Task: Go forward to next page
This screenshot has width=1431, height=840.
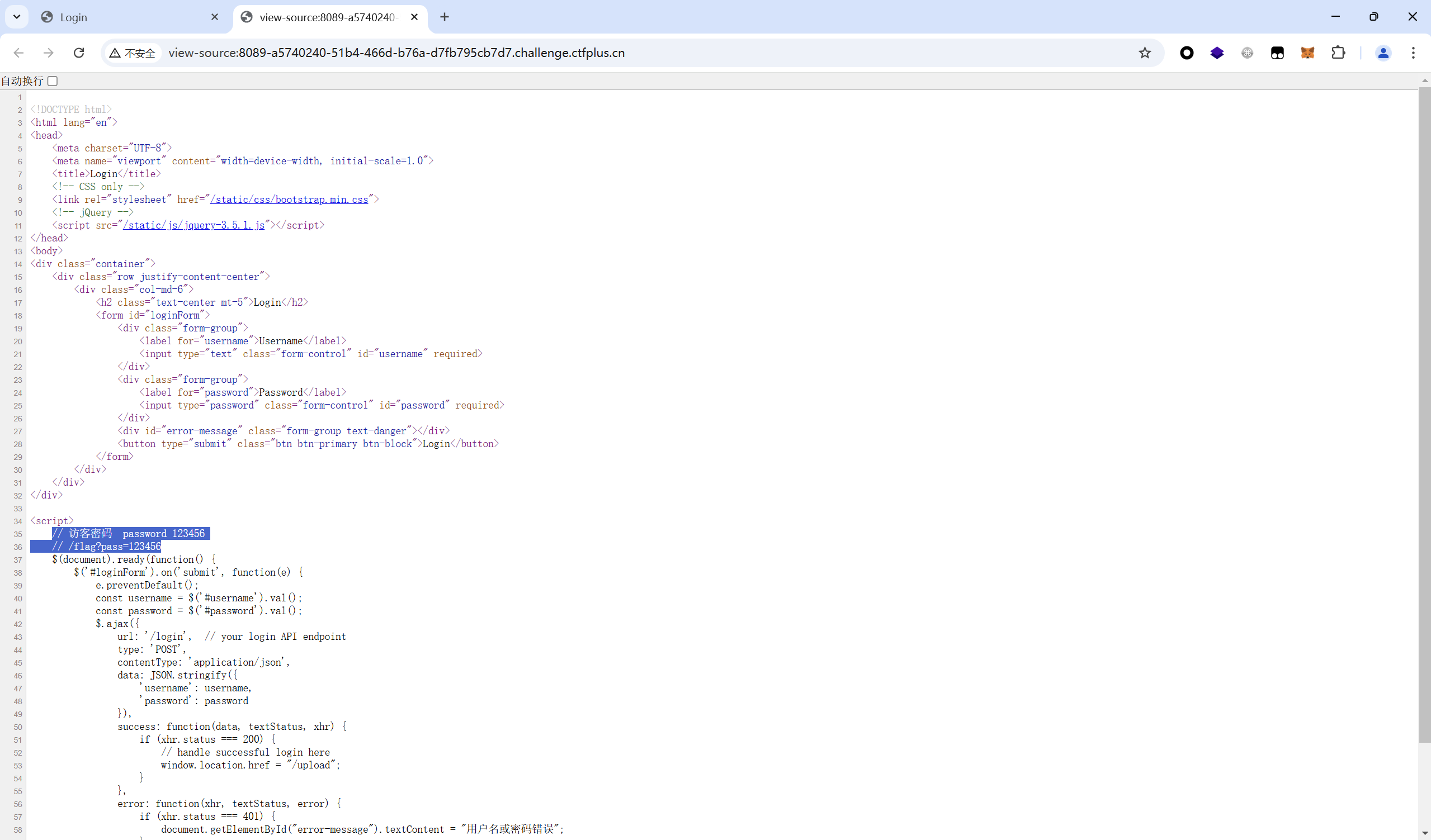Action: point(49,53)
